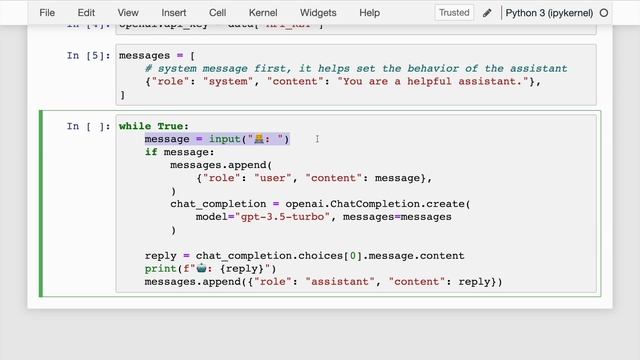Click openai.ChatCompletion.create call
The width and height of the screenshot is (640, 360).
tap(378, 204)
